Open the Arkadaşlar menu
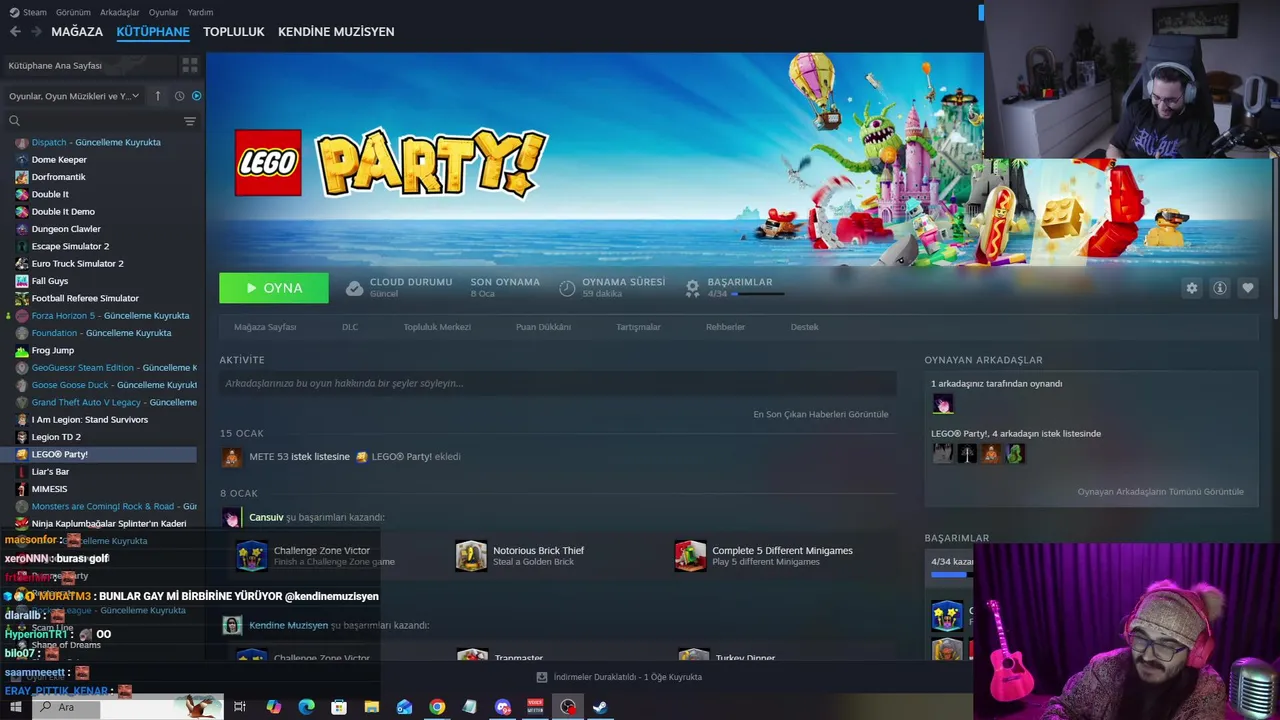Image resolution: width=1280 pixels, height=720 pixels. [x=120, y=12]
